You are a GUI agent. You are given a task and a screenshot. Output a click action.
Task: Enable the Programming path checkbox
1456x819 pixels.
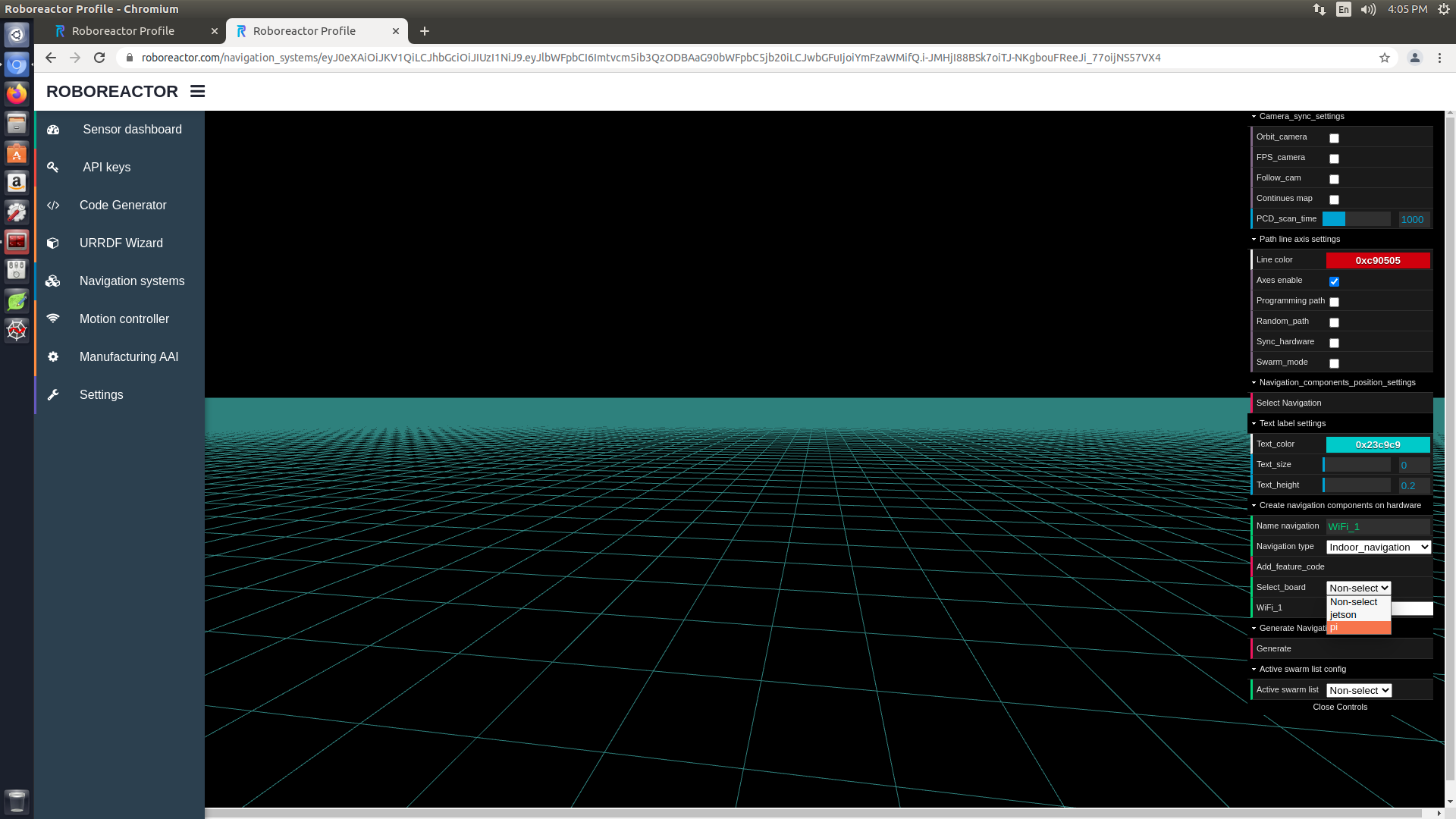point(1334,302)
